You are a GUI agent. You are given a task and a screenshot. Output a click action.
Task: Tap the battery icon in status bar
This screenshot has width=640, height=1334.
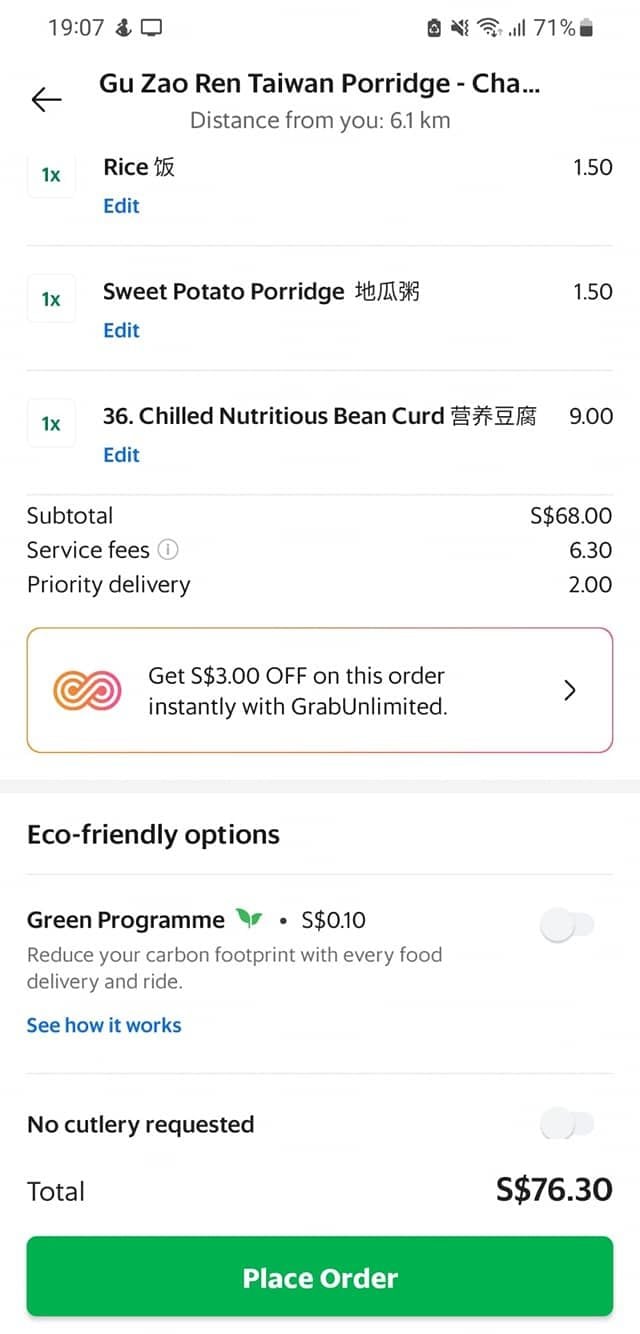[x=586, y=28]
